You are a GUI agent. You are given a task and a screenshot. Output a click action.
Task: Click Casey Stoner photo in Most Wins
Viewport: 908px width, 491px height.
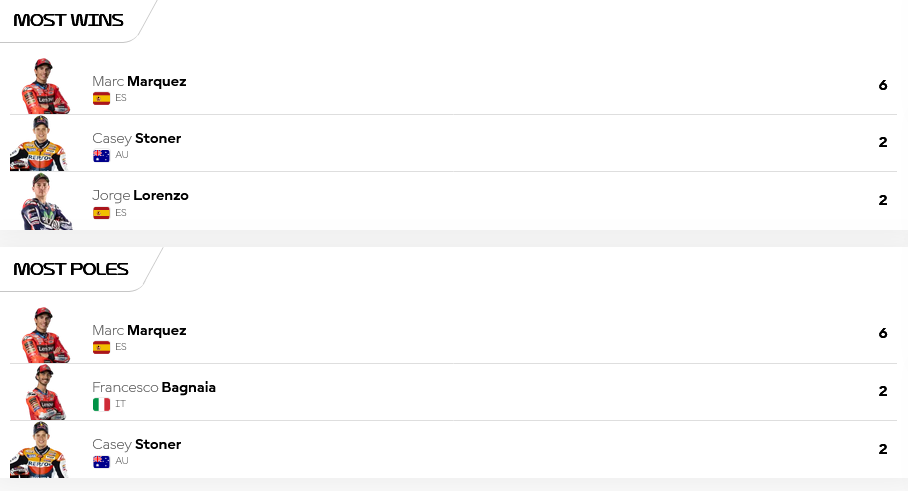coord(39,143)
